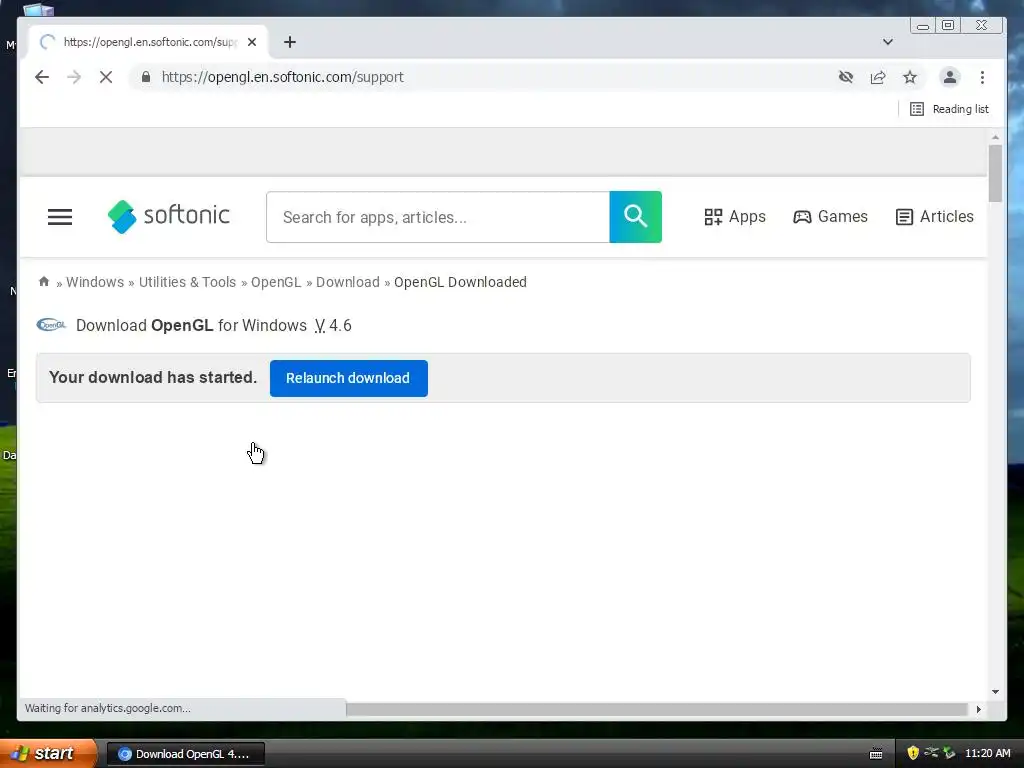Go back to the previous page
1024x768 pixels.
42,77
